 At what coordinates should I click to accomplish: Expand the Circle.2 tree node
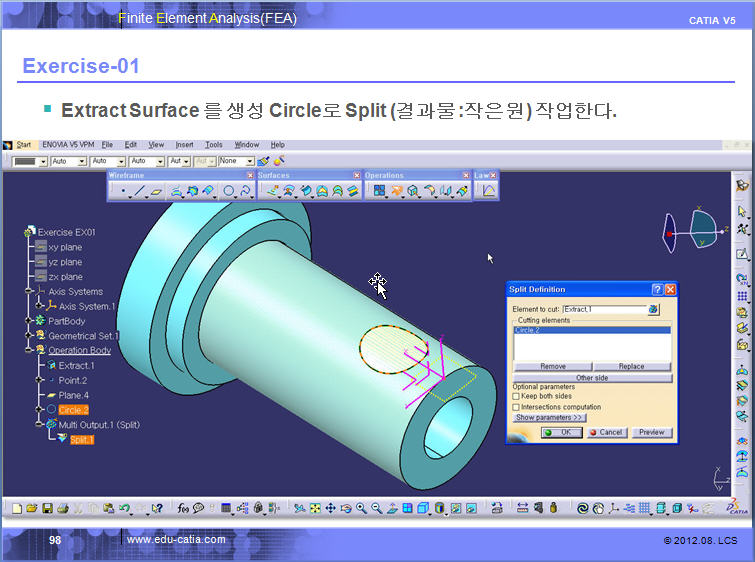pyautogui.click(x=39, y=409)
